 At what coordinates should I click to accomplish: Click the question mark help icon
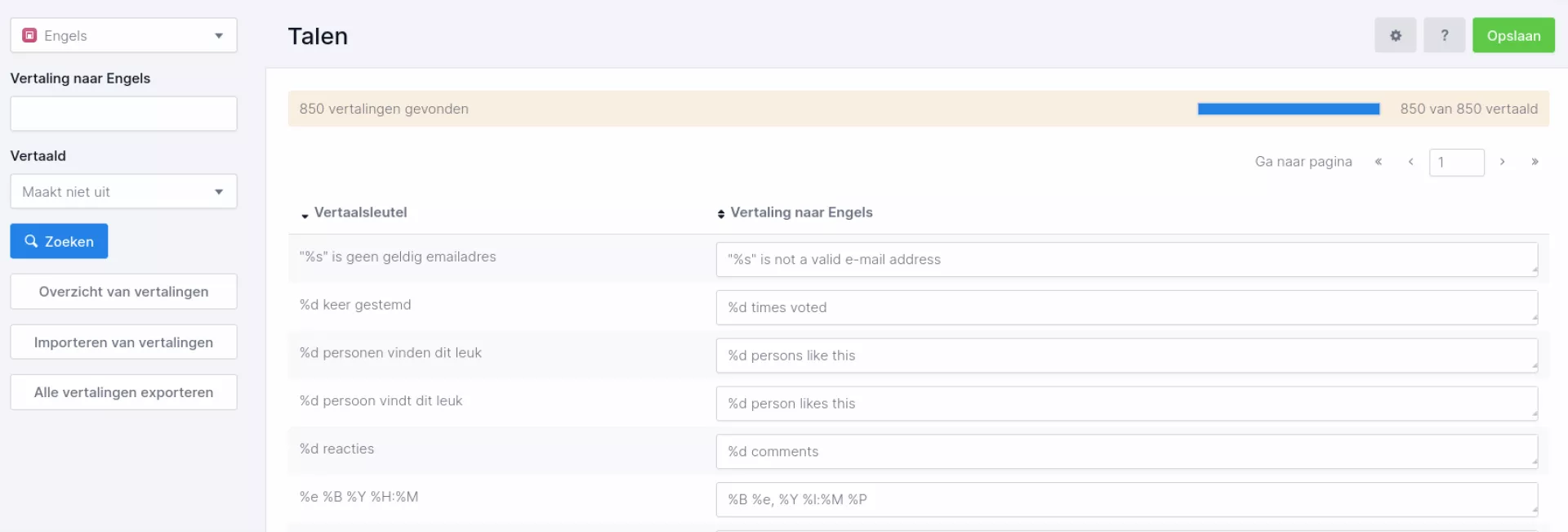[1444, 35]
